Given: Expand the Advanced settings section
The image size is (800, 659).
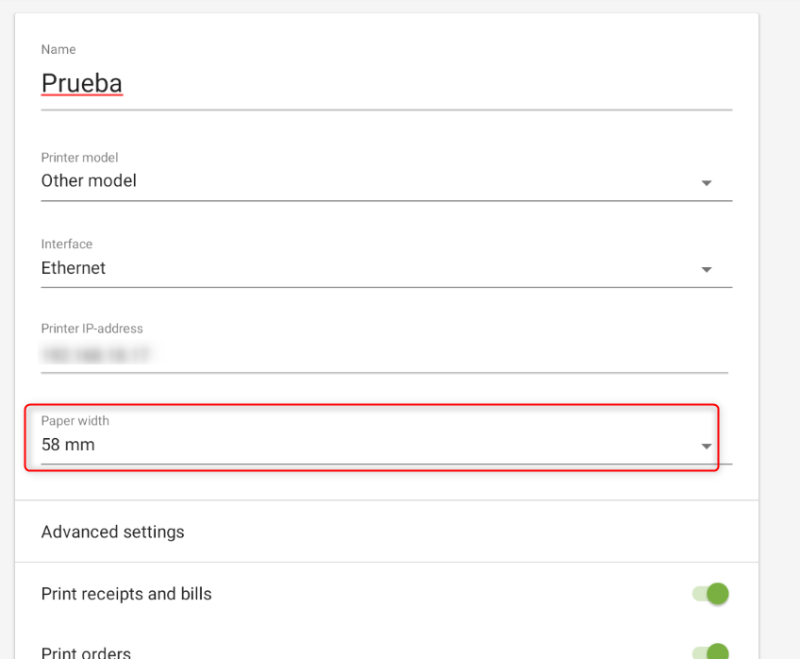Looking at the screenshot, I should 113,532.
